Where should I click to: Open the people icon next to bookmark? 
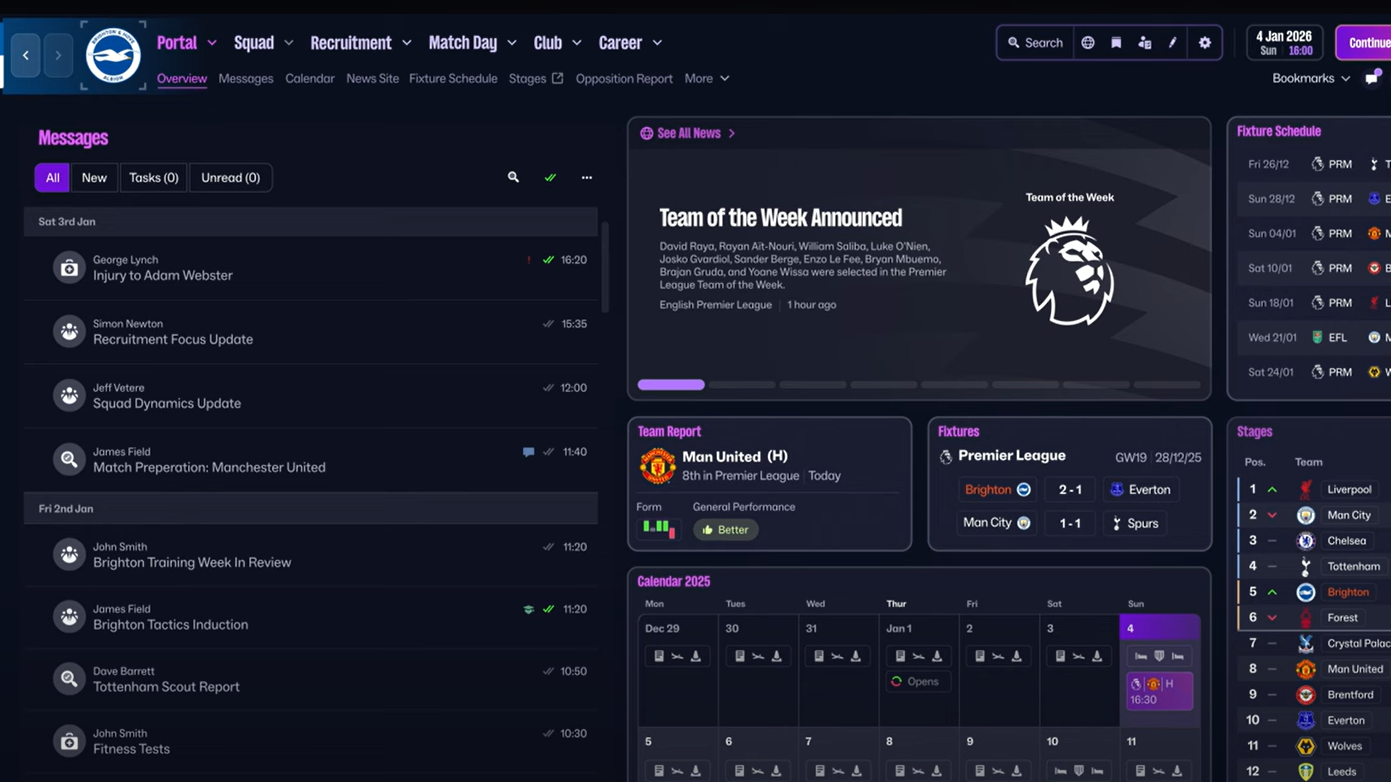click(x=1144, y=43)
